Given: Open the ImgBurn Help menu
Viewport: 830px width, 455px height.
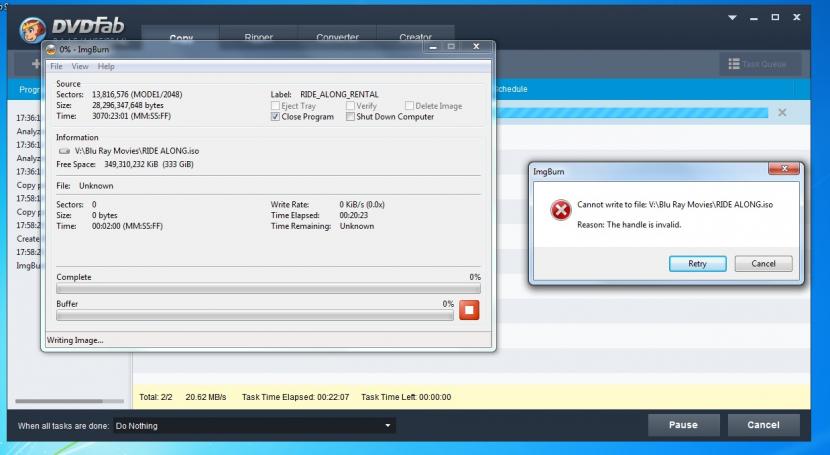Looking at the screenshot, I should click(106, 66).
